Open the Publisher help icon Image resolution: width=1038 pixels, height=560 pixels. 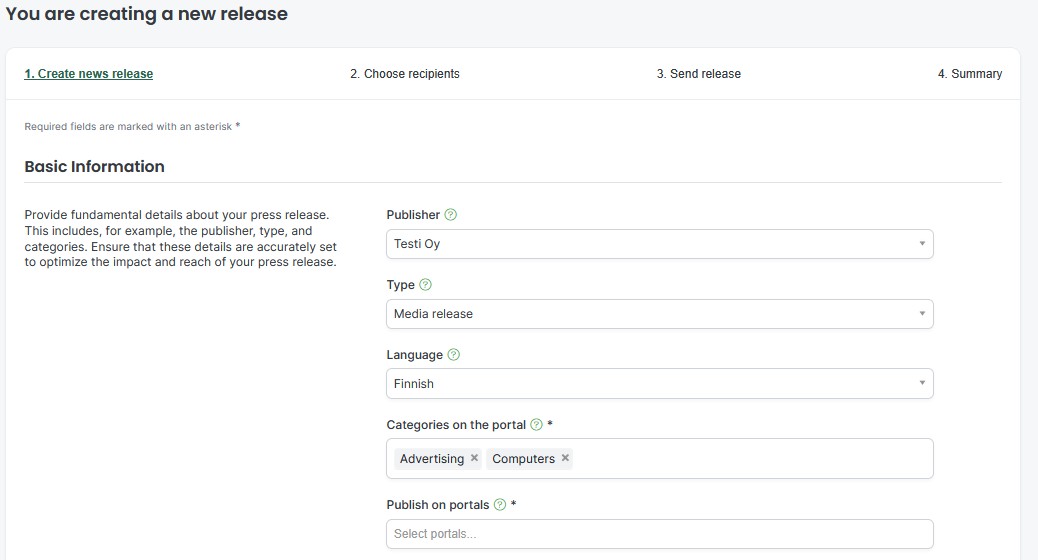(x=451, y=214)
